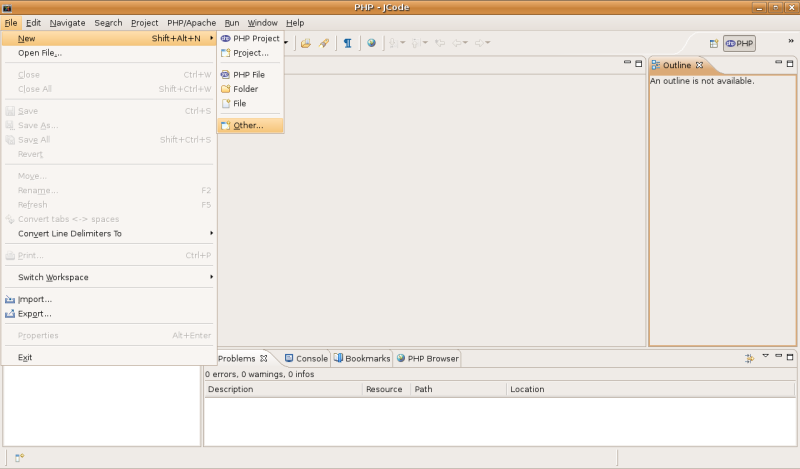The height and width of the screenshot is (469, 800).
Task: Close the Outline view tab
Action: [x=700, y=65]
